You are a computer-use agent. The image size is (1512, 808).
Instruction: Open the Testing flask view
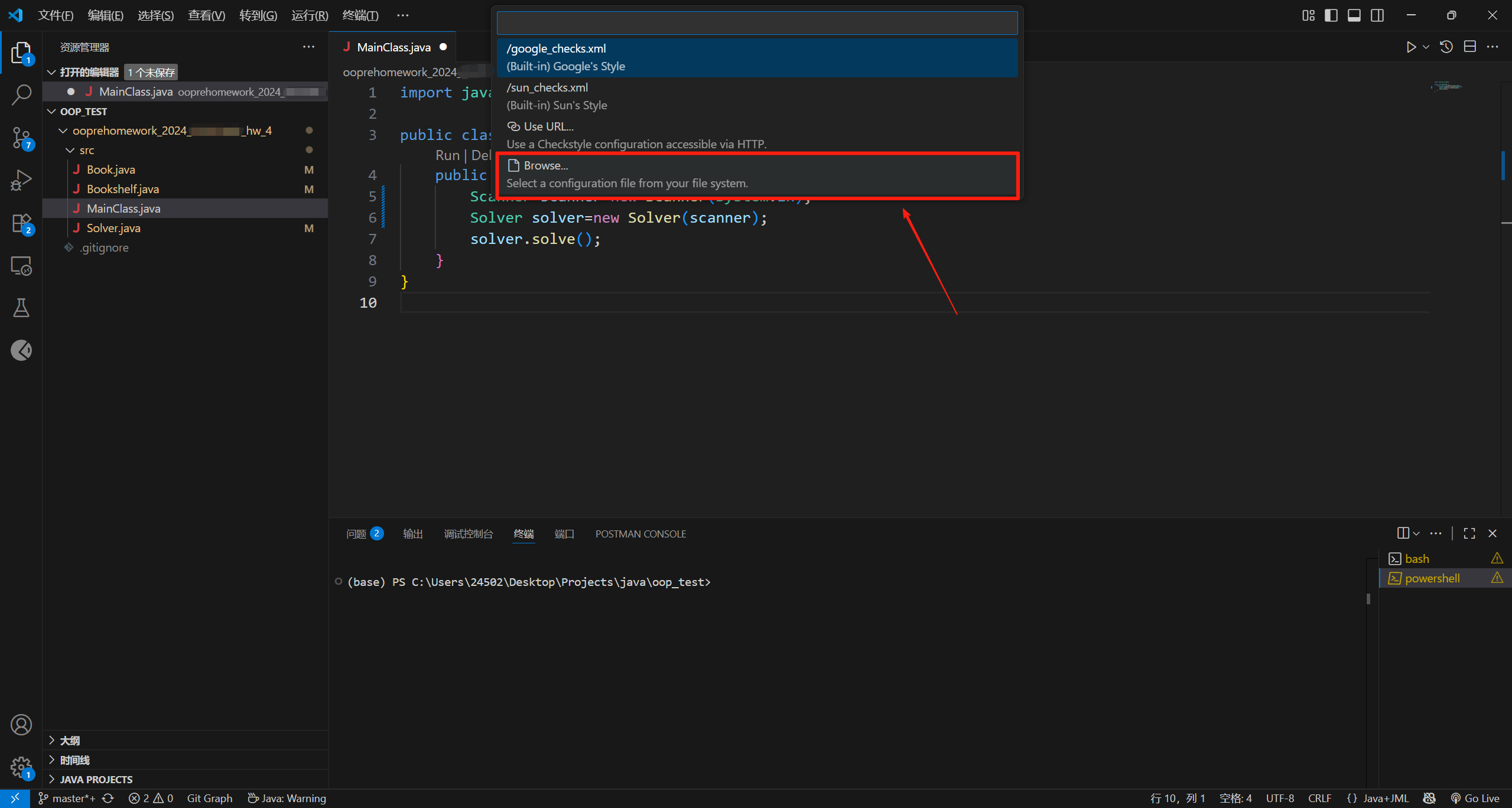point(21,308)
